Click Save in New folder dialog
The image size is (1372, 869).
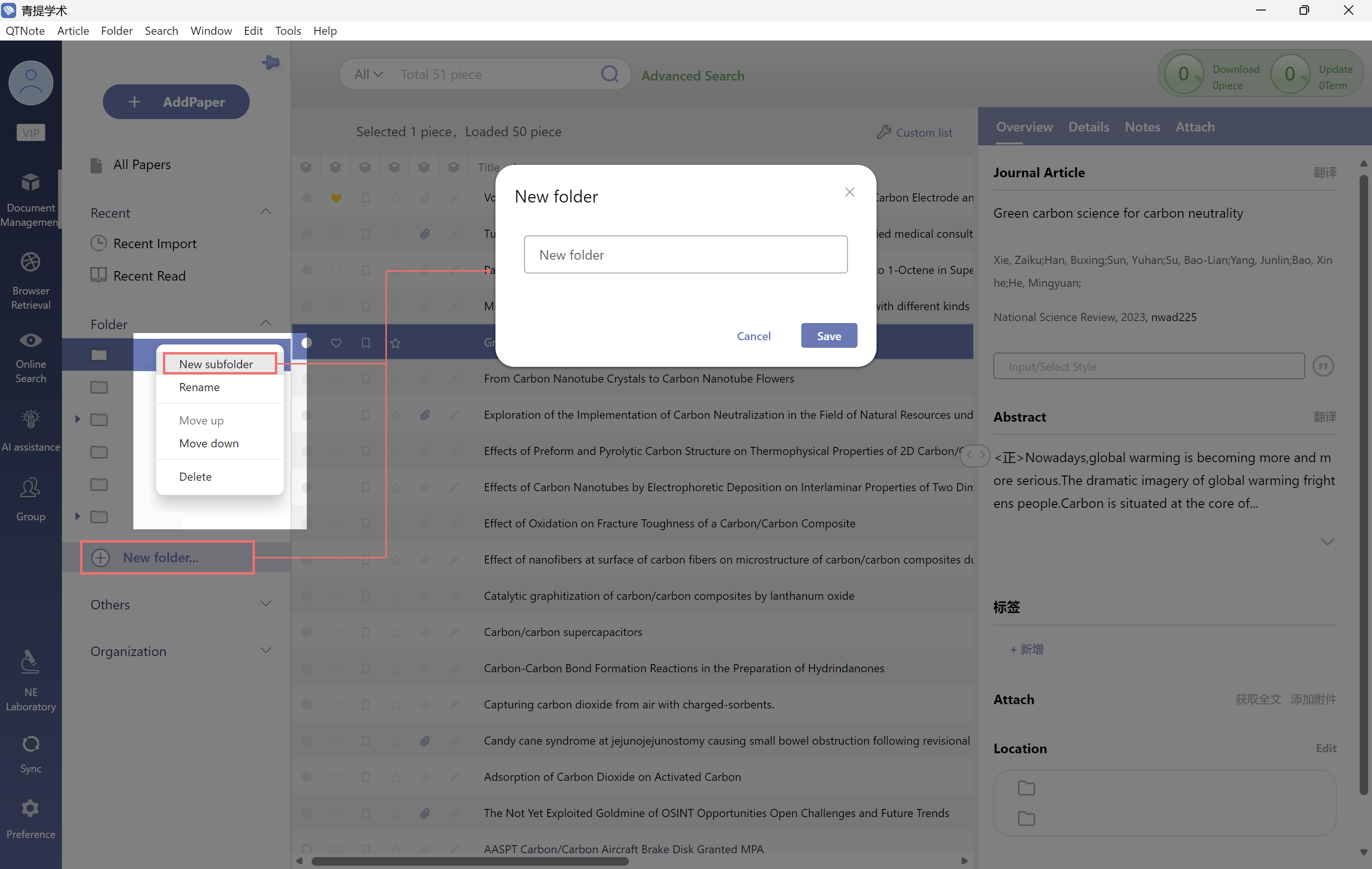pos(828,335)
